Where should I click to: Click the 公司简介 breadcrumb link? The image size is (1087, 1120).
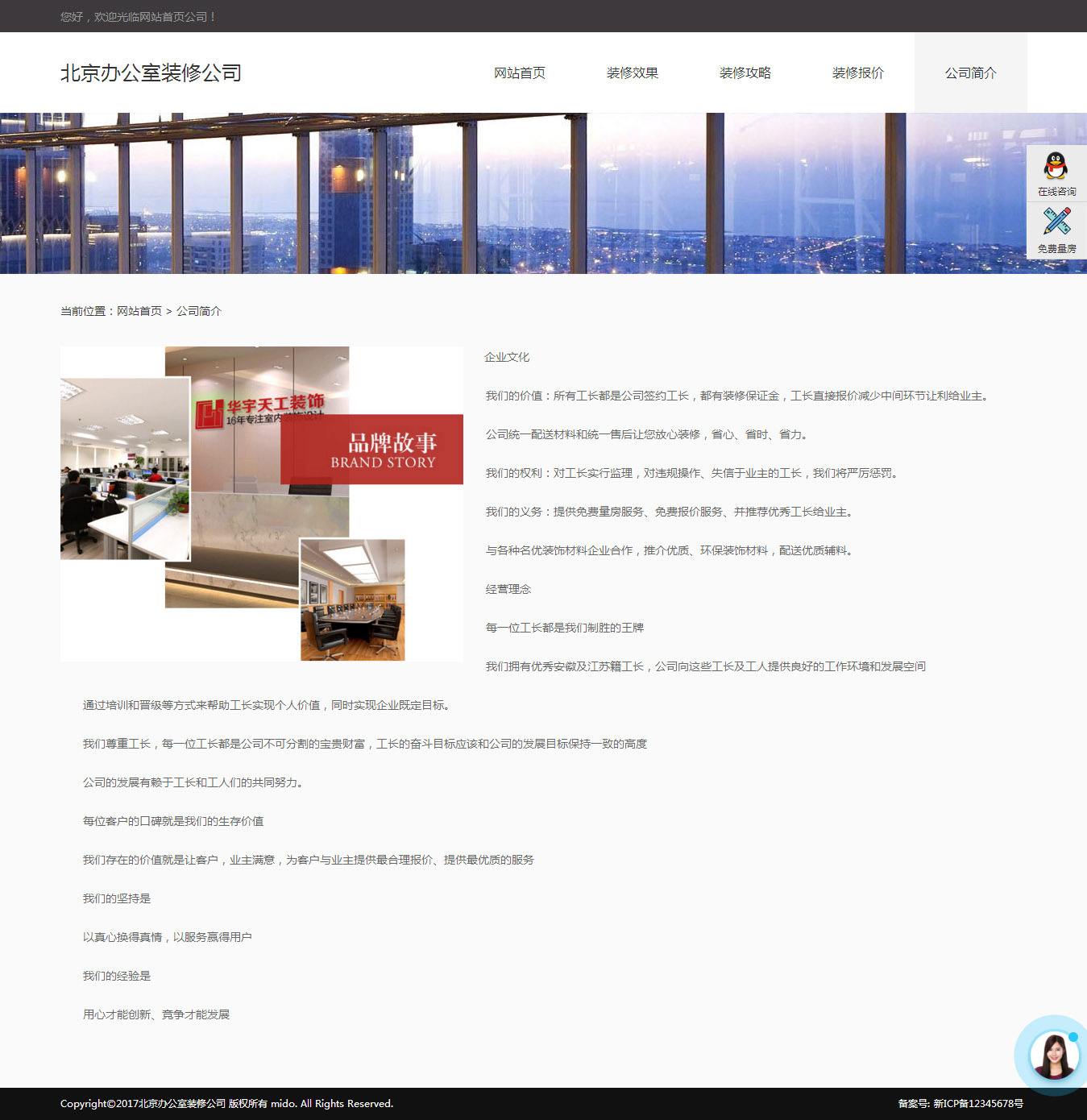199,311
